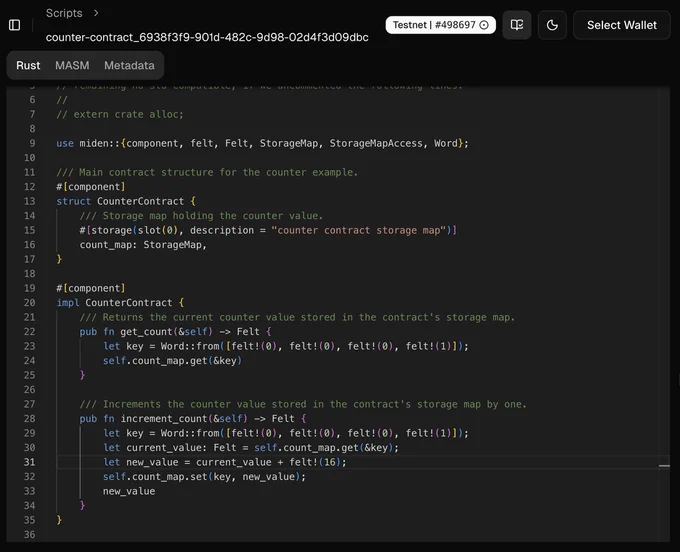The height and width of the screenshot is (552, 680).
Task: Click 'pub fn get_count(&self)' signature
Action: coord(175,332)
